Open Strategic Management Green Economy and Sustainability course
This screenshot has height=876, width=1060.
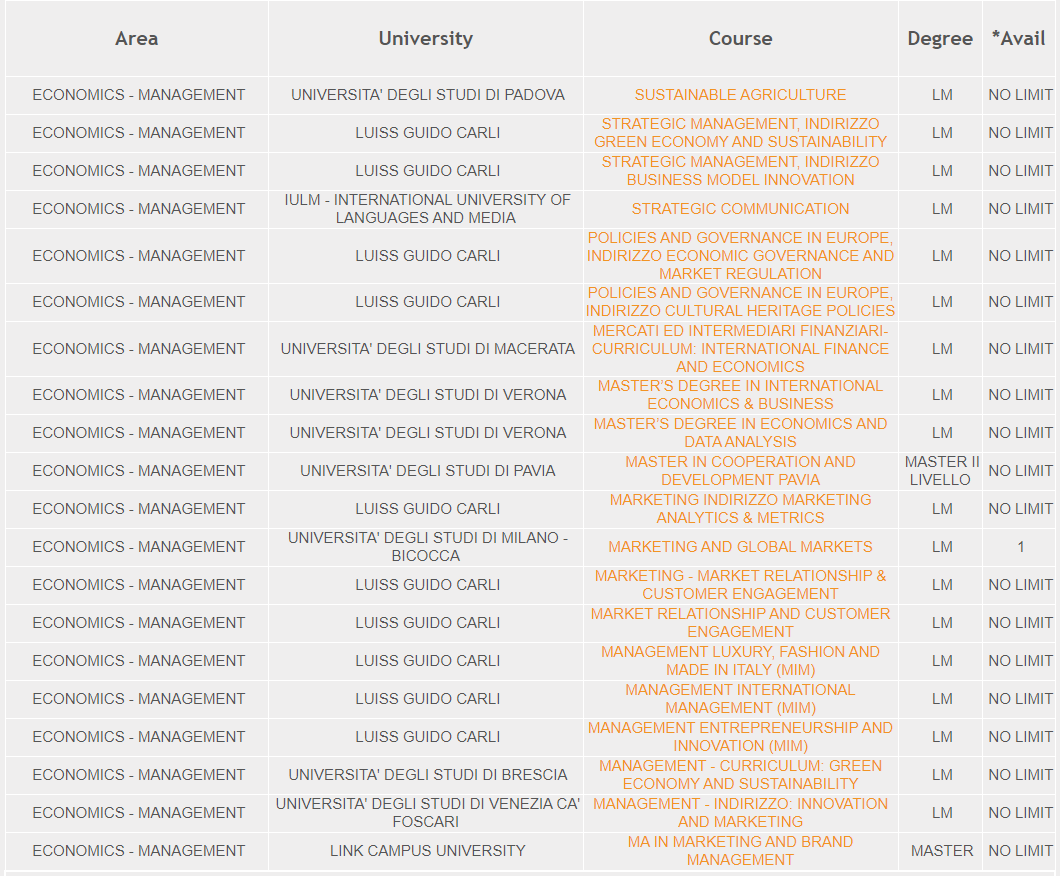(740, 133)
